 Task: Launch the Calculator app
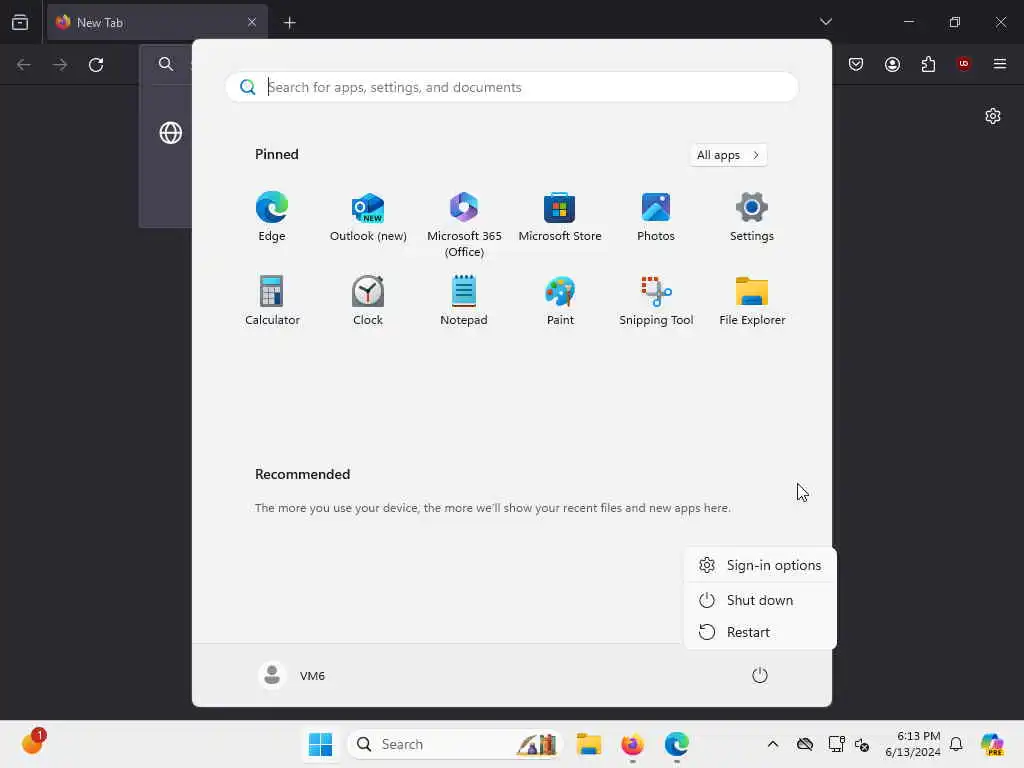(272, 300)
